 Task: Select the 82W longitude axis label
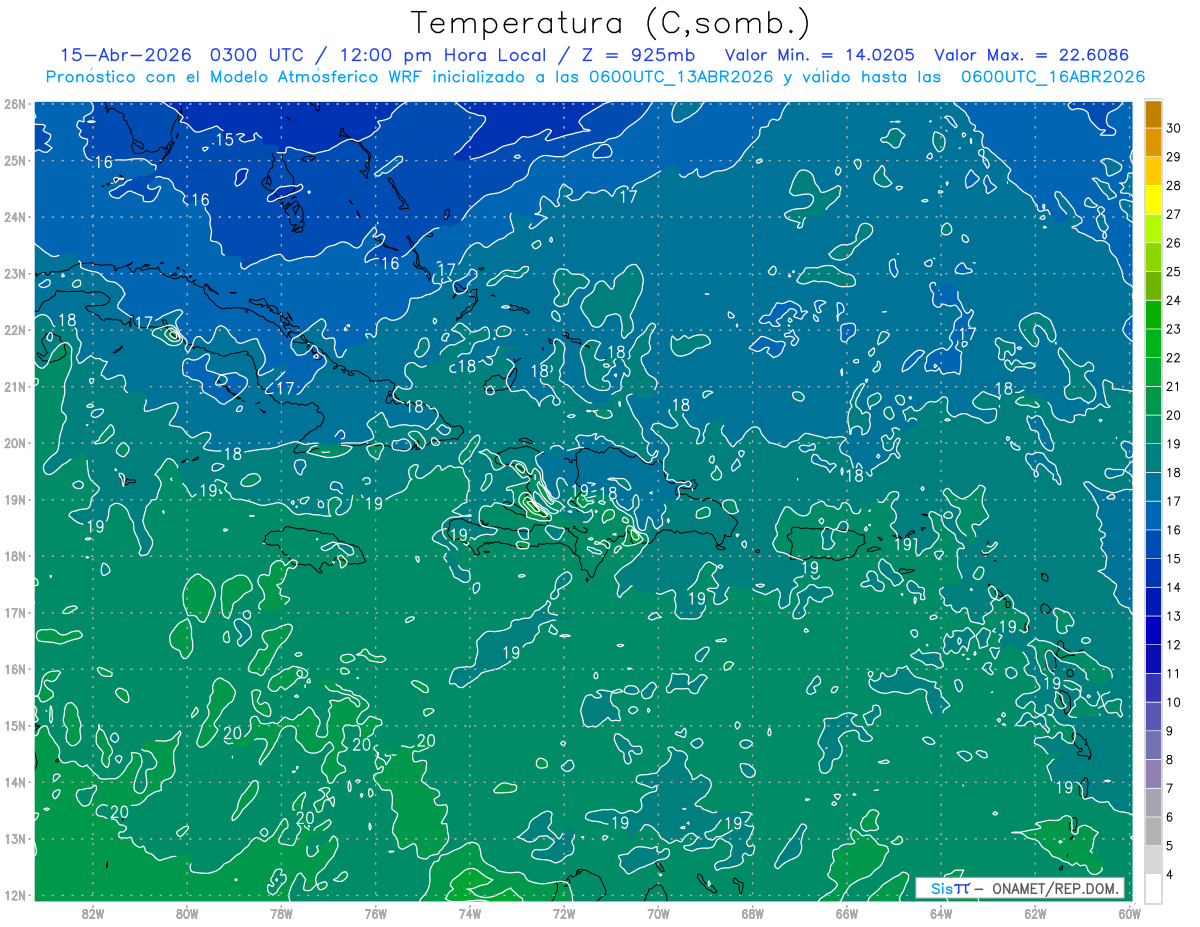[x=92, y=913]
